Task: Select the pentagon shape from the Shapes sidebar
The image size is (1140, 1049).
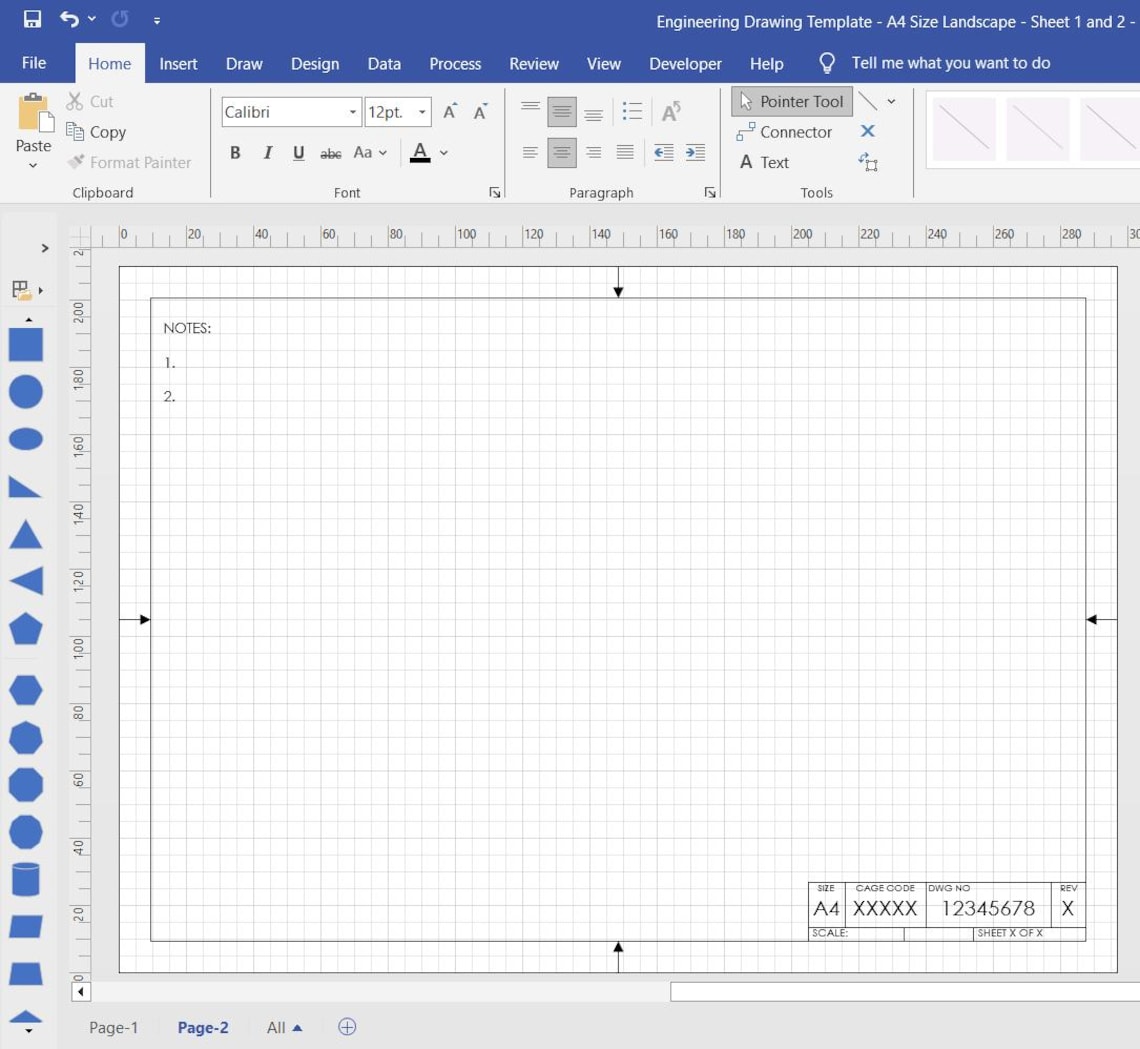Action: [x=25, y=628]
